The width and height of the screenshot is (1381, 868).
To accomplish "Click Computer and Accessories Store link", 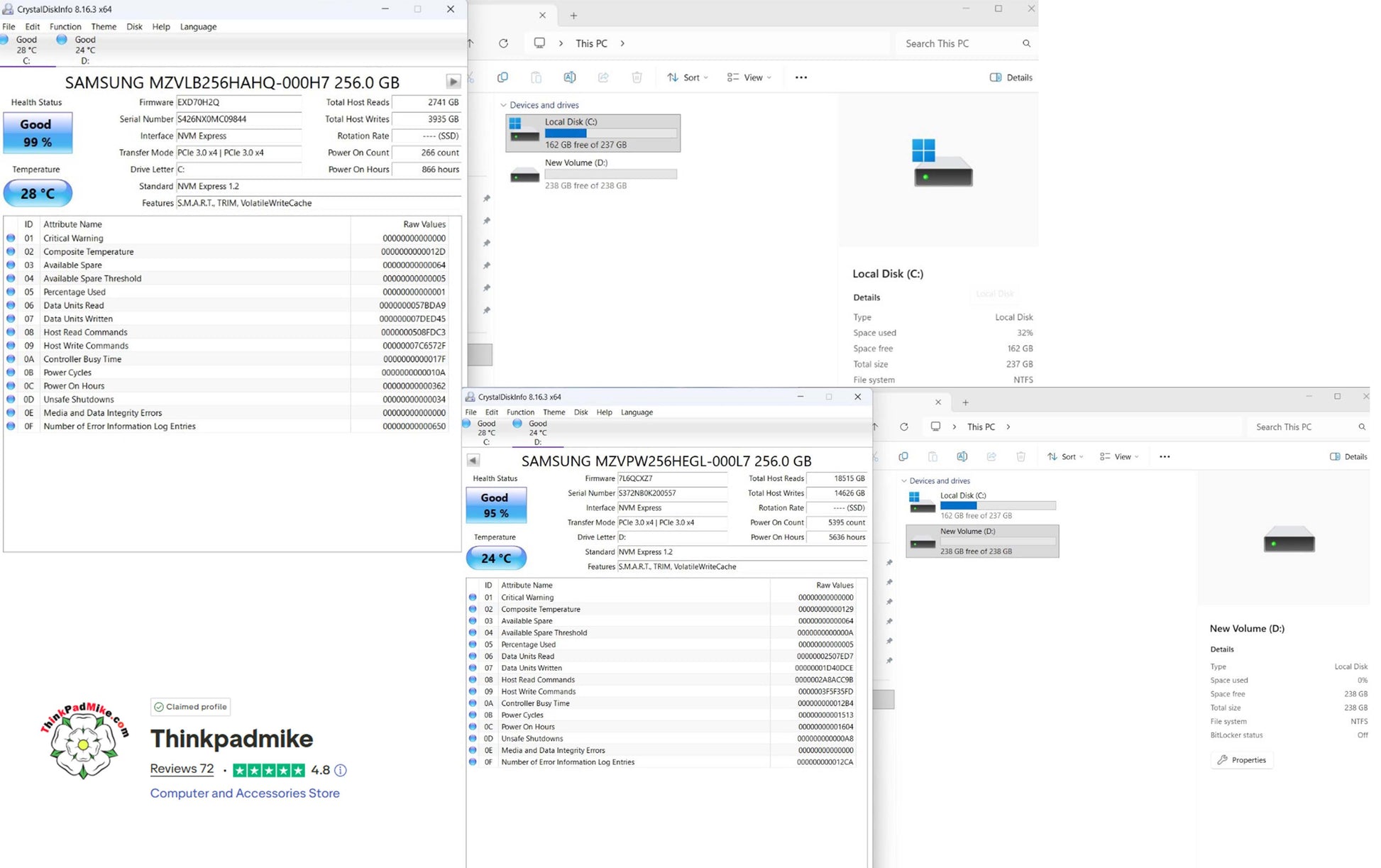I will [x=245, y=793].
